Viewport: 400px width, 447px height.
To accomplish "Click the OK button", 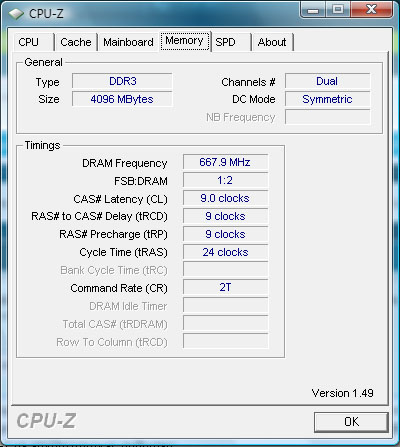I will tap(351, 422).
